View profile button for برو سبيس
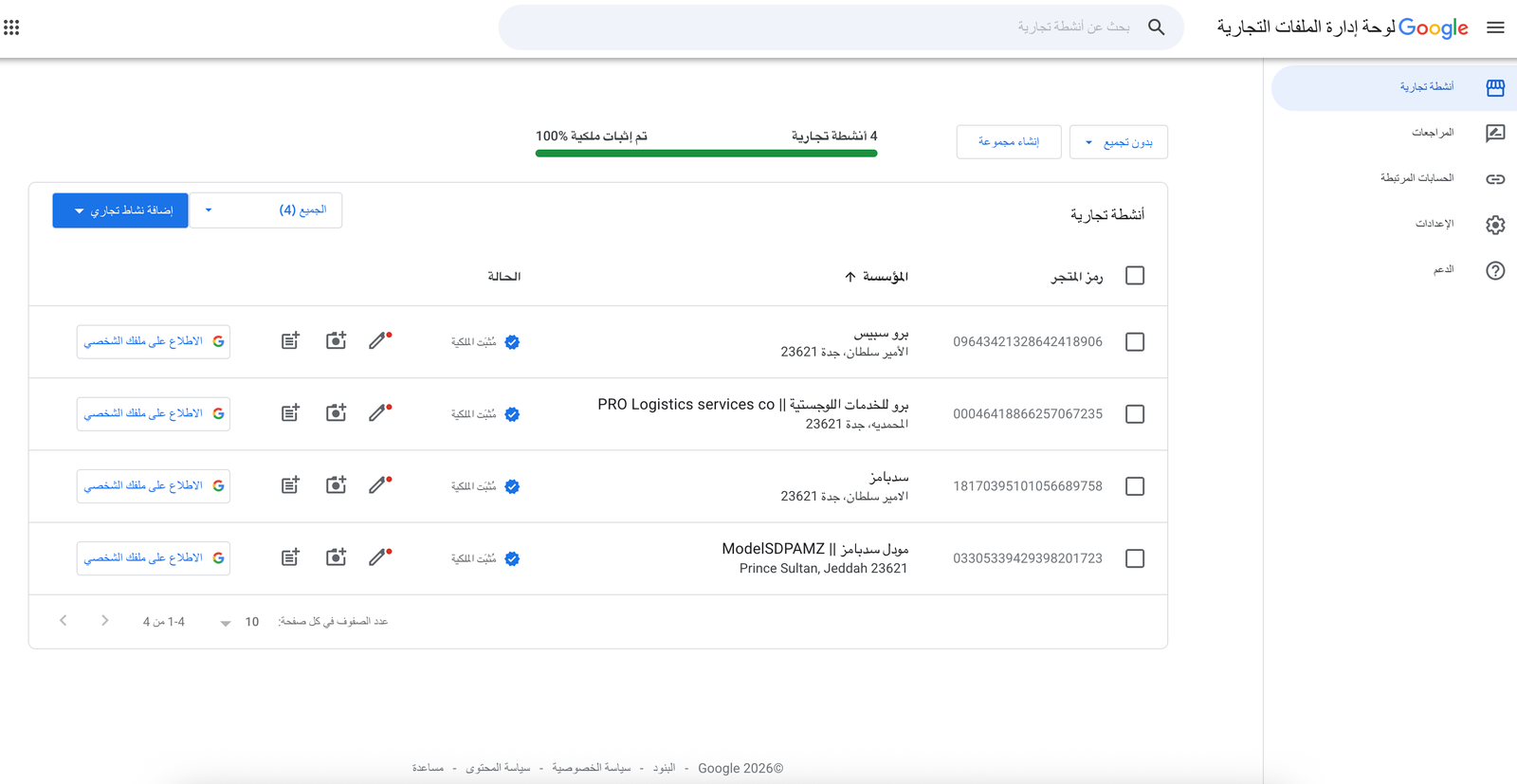 pyautogui.click(x=154, y=341)
